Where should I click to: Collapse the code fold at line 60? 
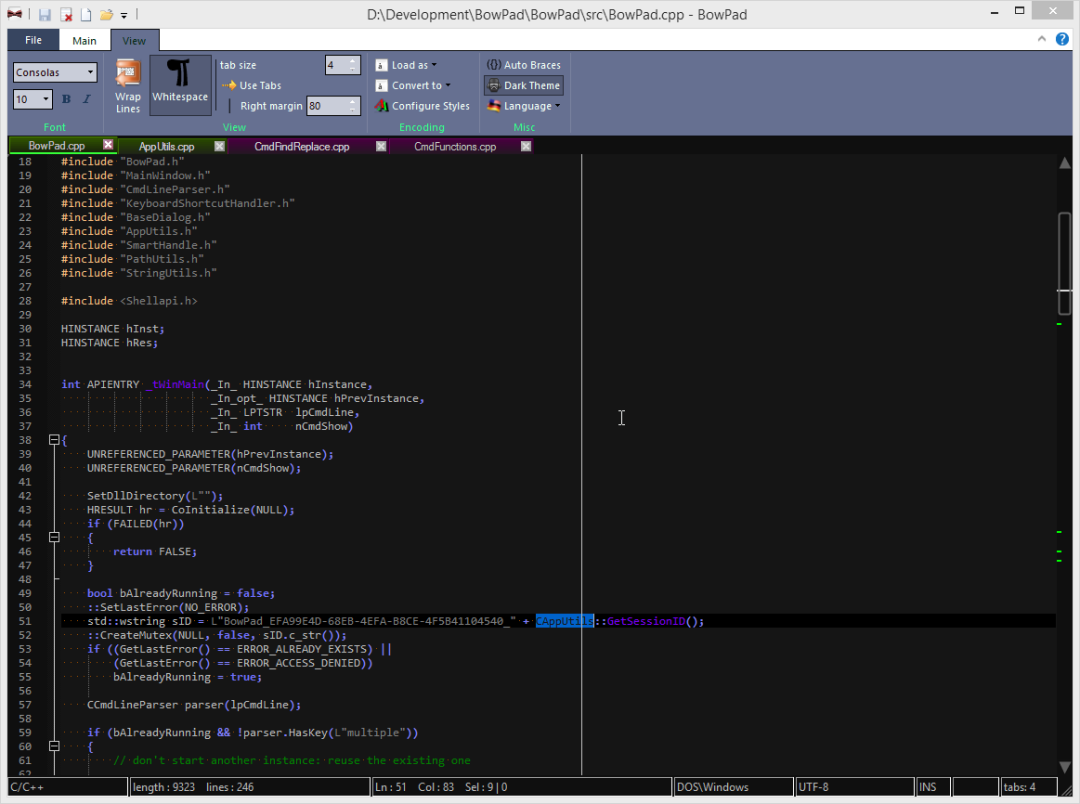coord(54,745)
